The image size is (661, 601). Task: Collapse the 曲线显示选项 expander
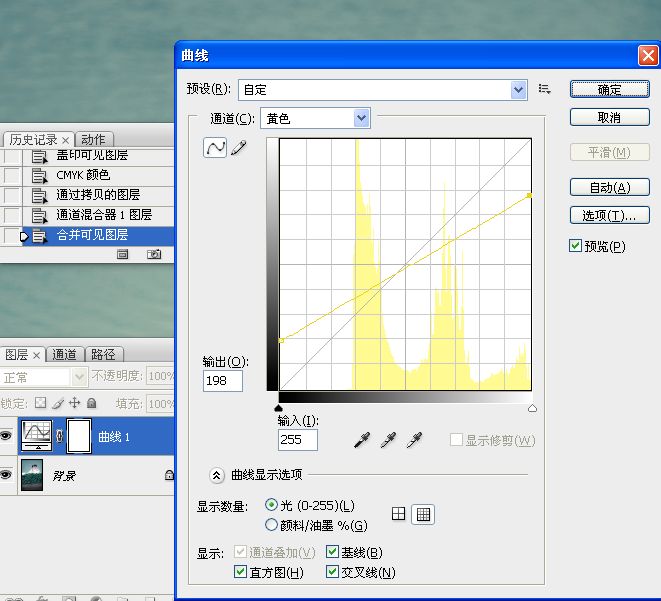(216, 475)
